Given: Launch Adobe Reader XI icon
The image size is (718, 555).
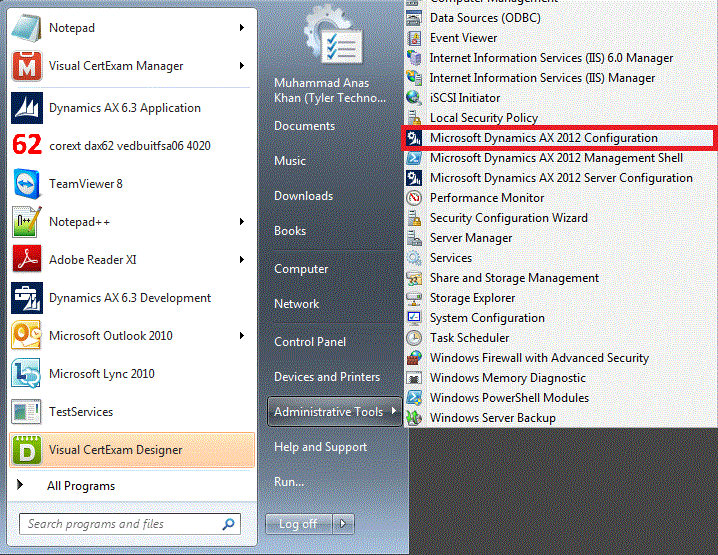Looking at the screenshot, I should [x=26, y=260].
